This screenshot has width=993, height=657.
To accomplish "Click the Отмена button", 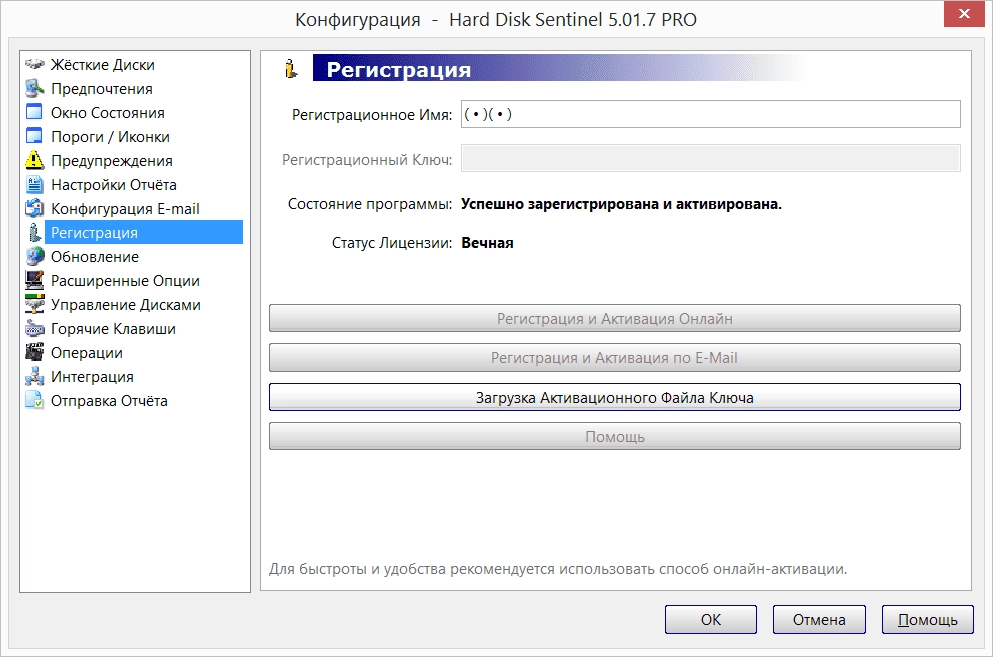I will click(x=819, y=620).
